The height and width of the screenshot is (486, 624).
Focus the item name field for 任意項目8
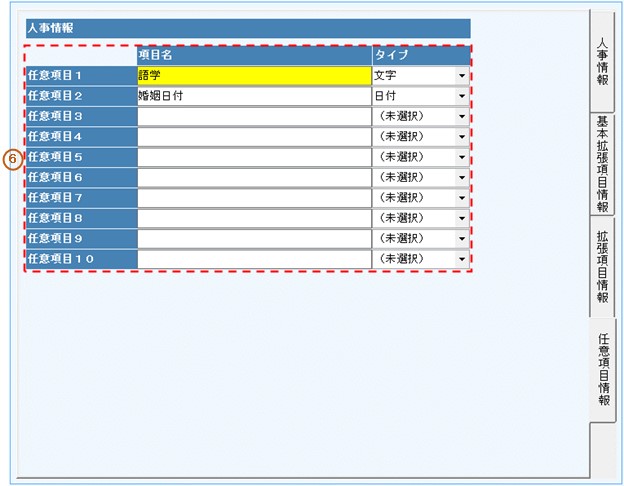click(253, 218)
